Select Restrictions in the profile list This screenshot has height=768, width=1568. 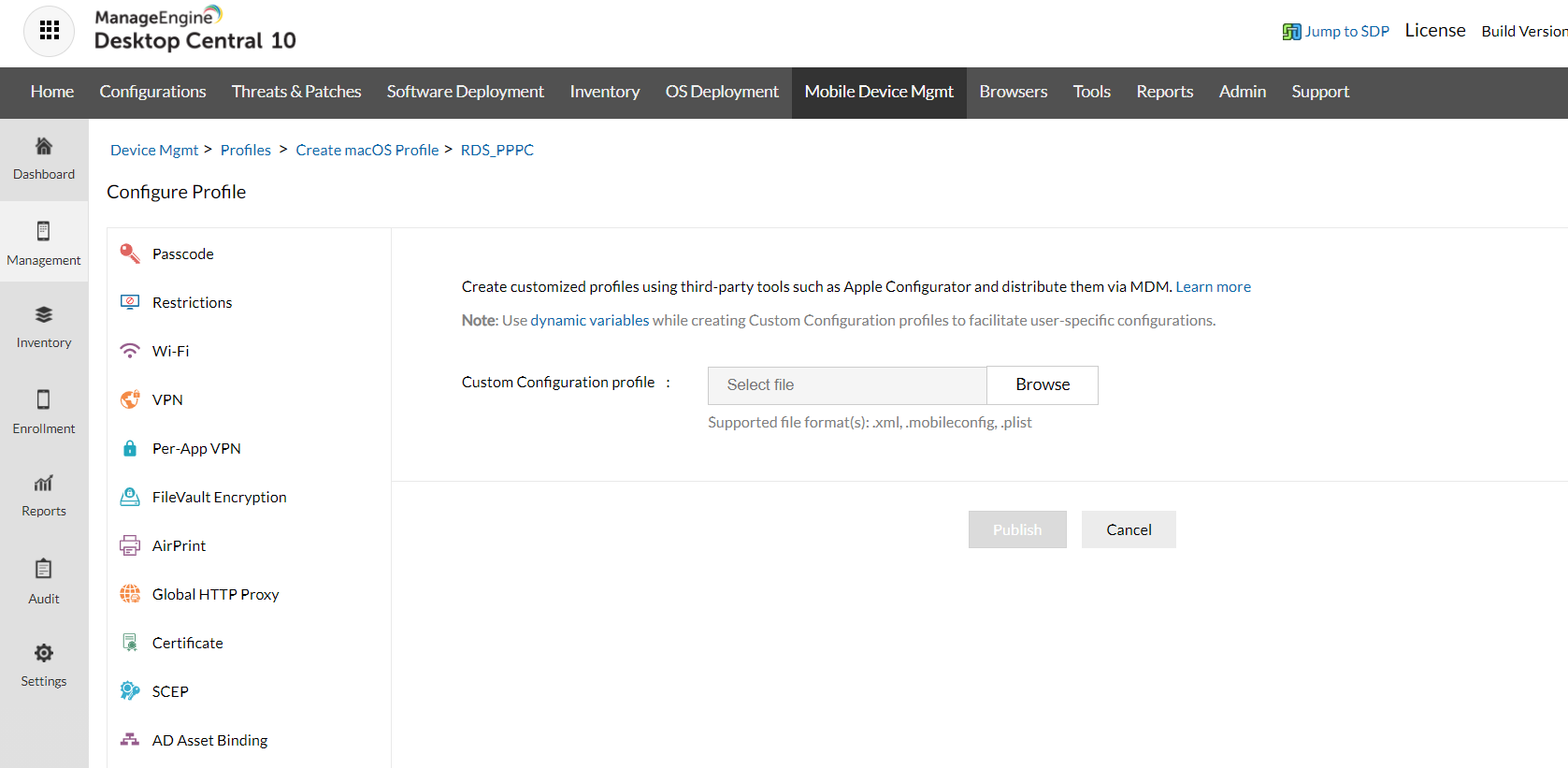[x=193, y=302]
